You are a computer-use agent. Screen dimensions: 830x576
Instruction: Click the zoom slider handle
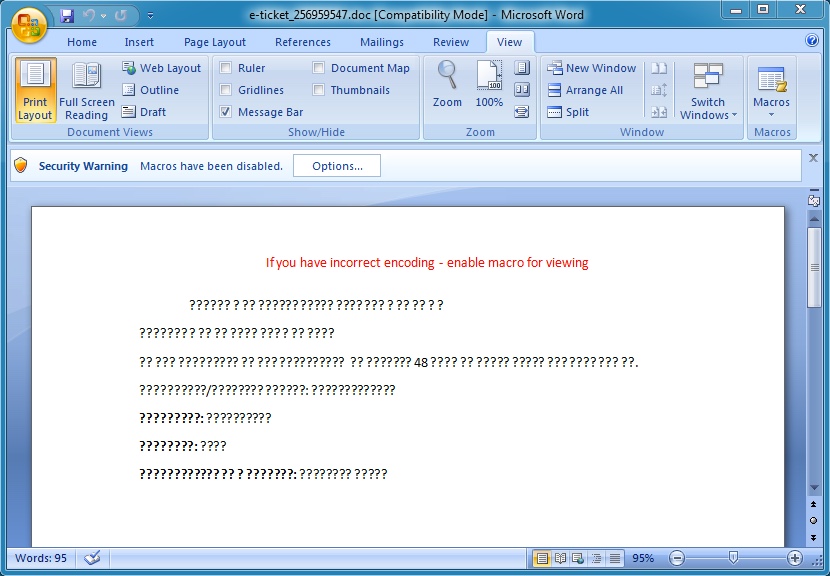[733, 558]
